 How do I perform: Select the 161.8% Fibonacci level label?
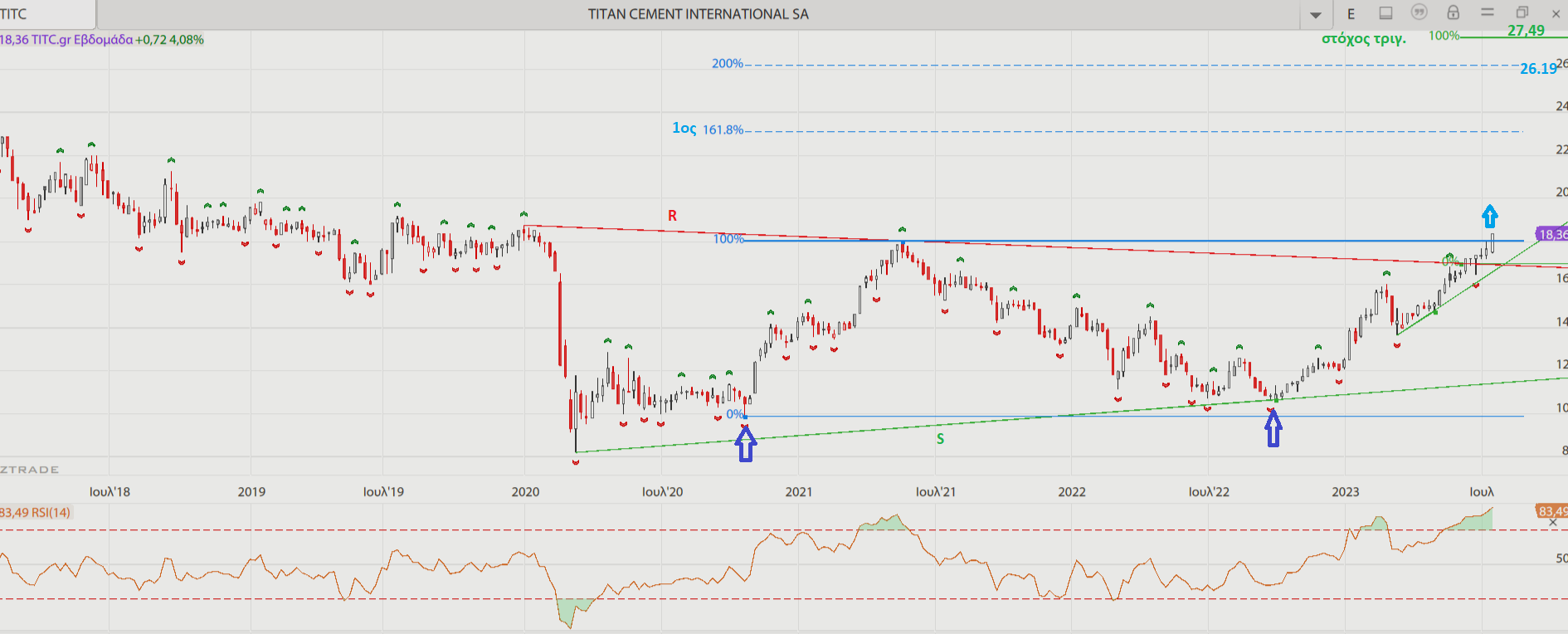(723, 129)
